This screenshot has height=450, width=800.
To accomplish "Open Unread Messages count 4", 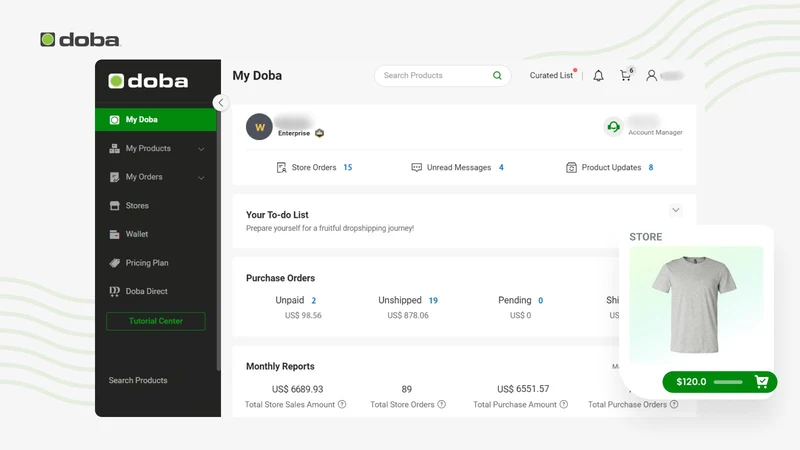I will click(x=501, y=167).
